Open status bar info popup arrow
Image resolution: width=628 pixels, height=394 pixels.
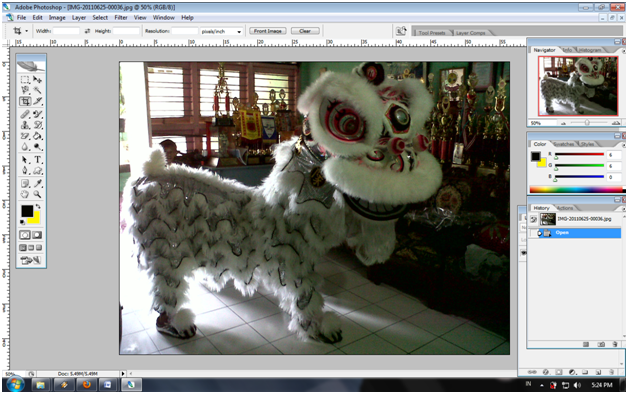123,374
